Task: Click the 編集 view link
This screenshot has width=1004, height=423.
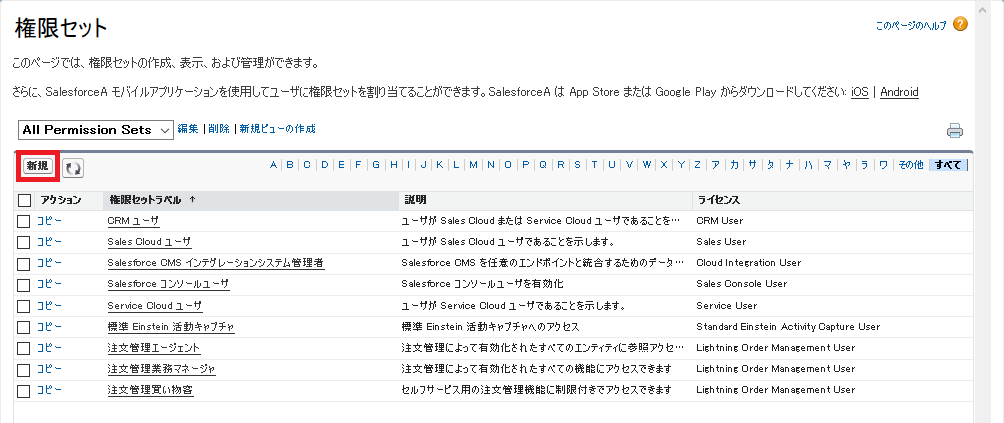Action: (188, 129)
